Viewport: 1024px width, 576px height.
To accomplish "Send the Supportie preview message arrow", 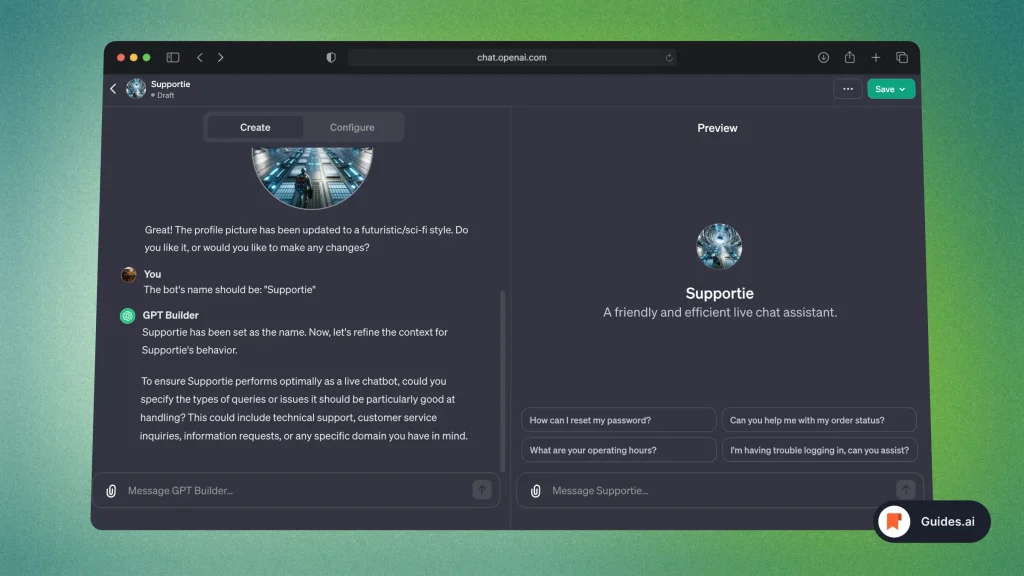I will (x=905, y=490).
